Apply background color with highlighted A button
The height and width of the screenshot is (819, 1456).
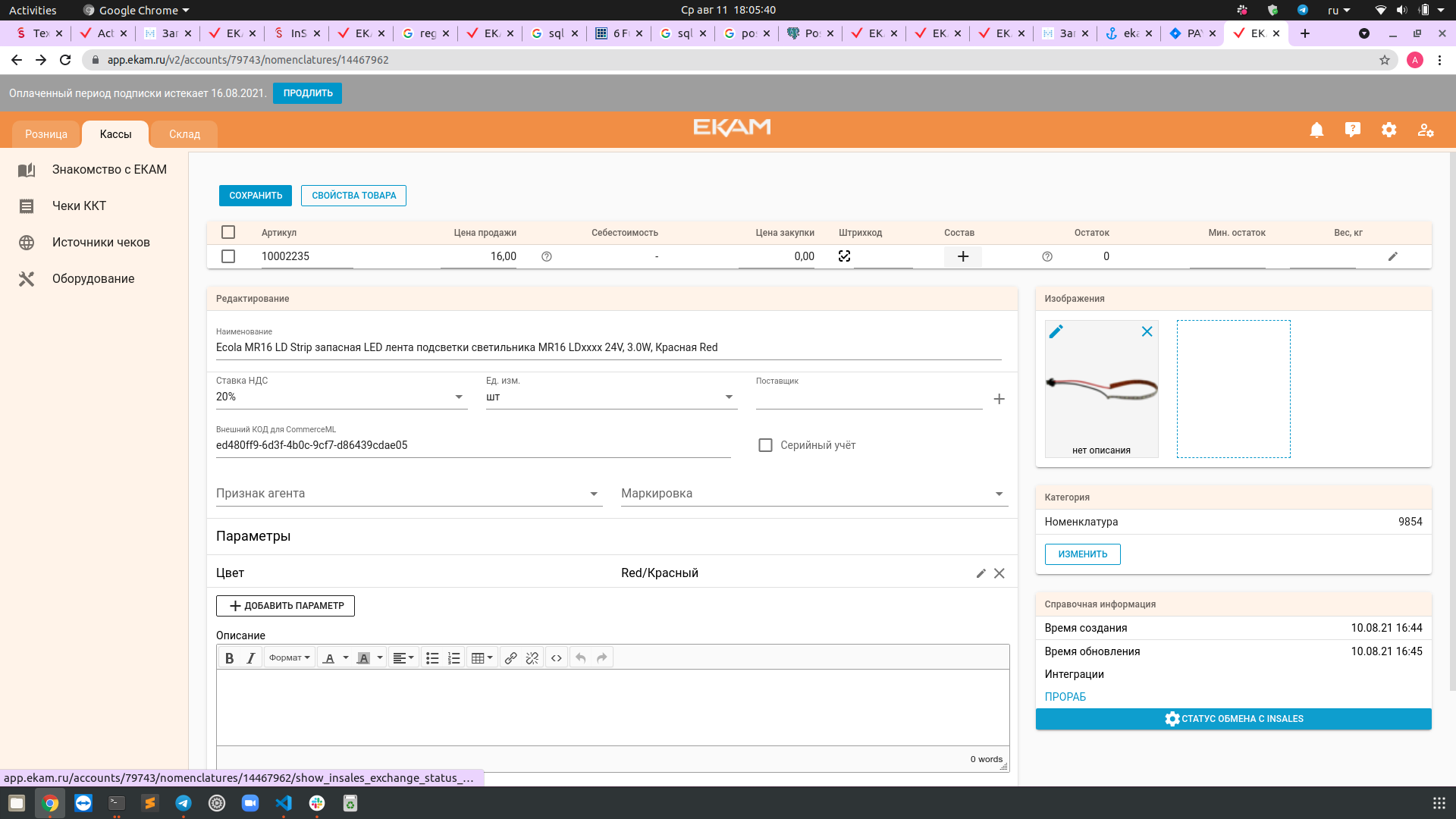click(x=363, y=658)
